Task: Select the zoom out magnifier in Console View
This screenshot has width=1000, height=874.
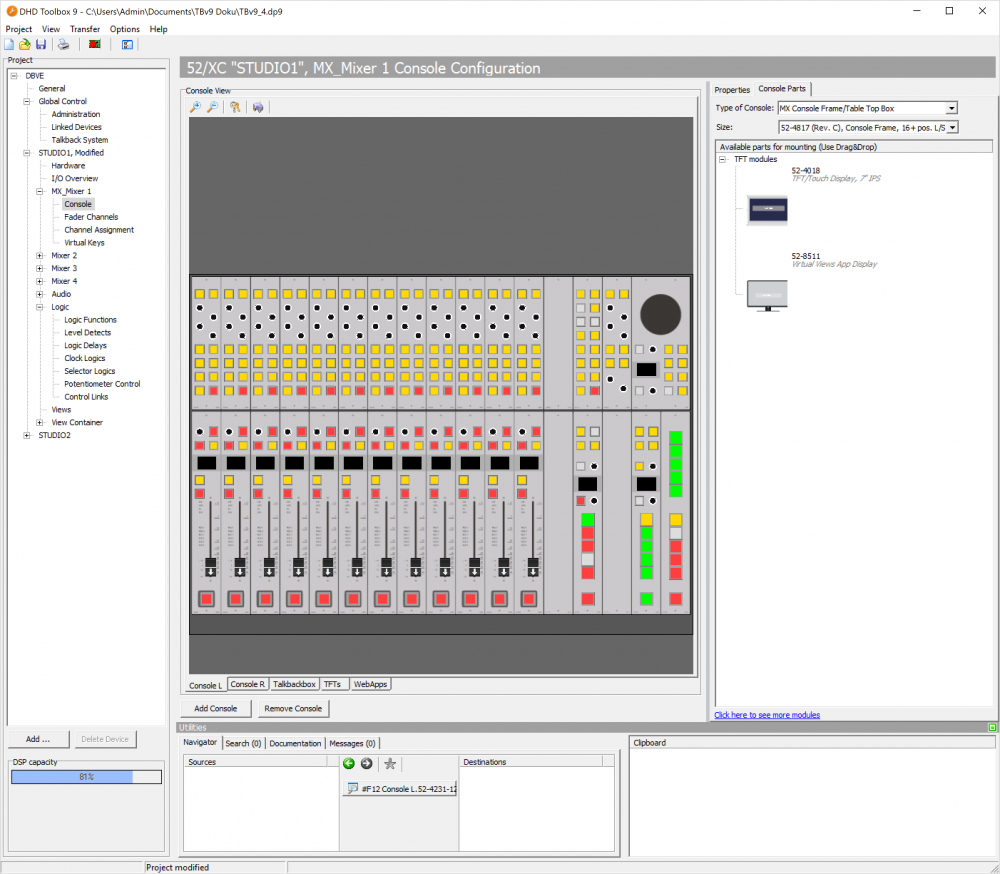Action: (211, 107)
